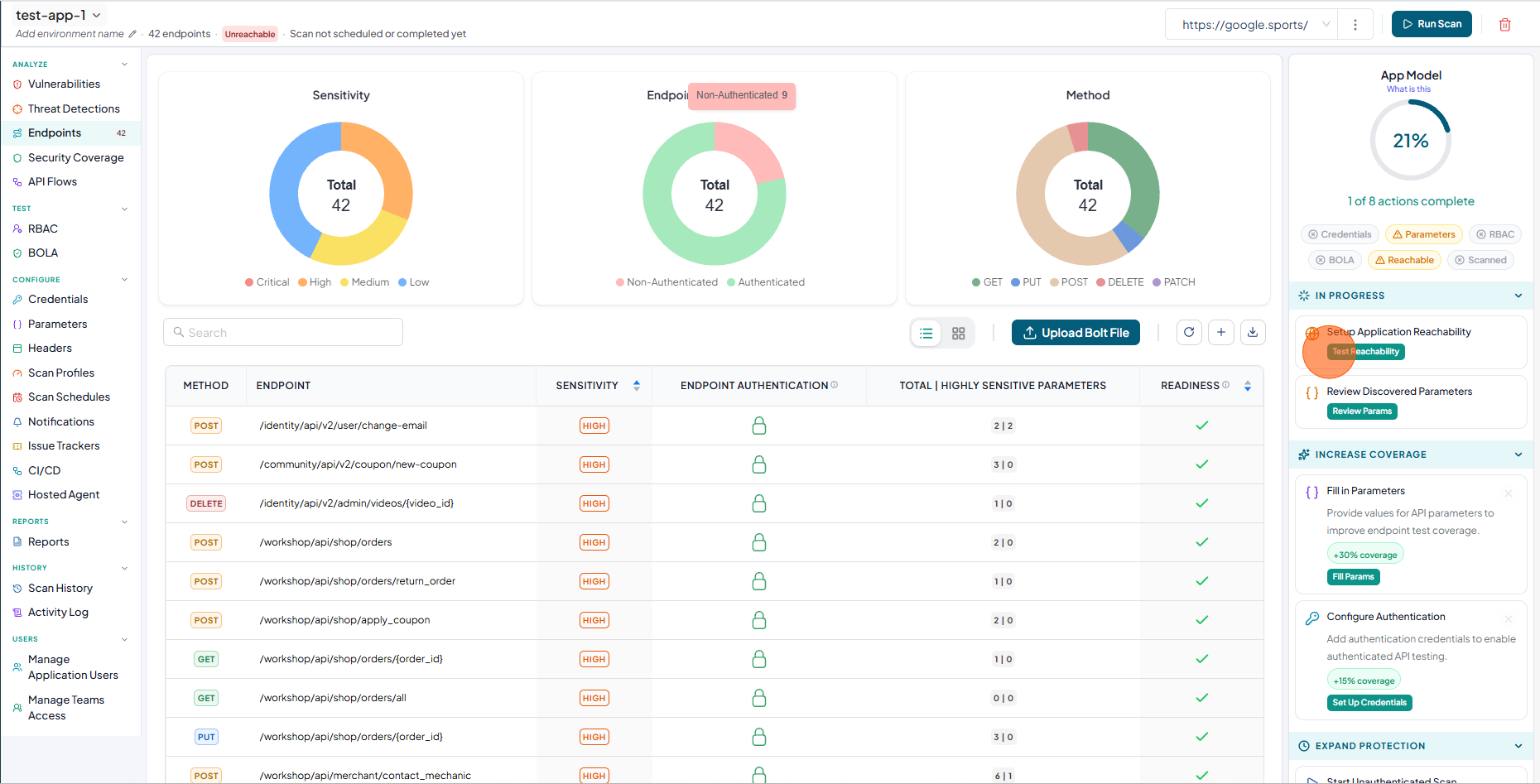Sort by Sensitivity column arrows

click(637, 386)
